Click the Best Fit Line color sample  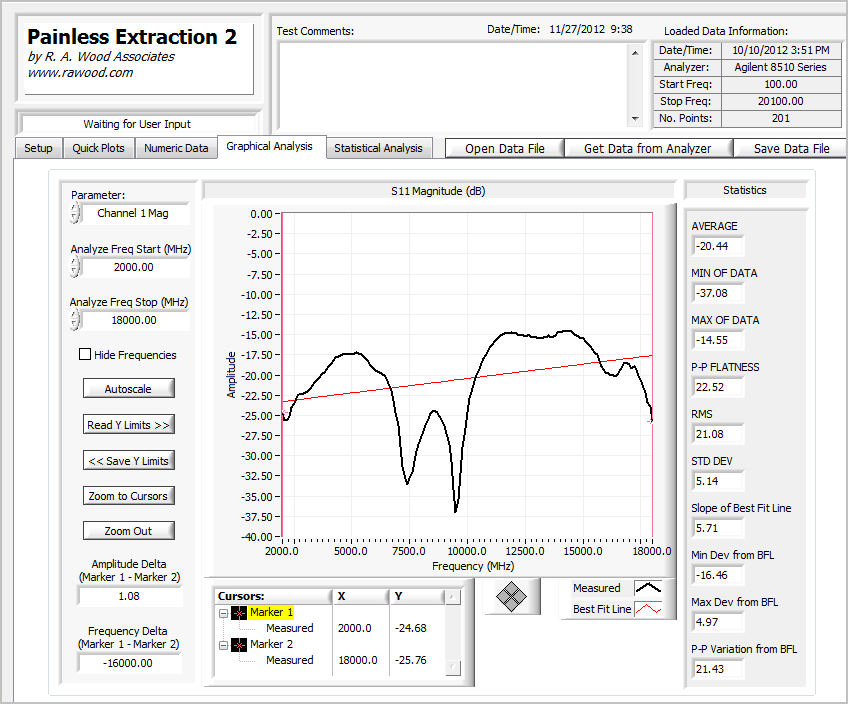[648, 609]
